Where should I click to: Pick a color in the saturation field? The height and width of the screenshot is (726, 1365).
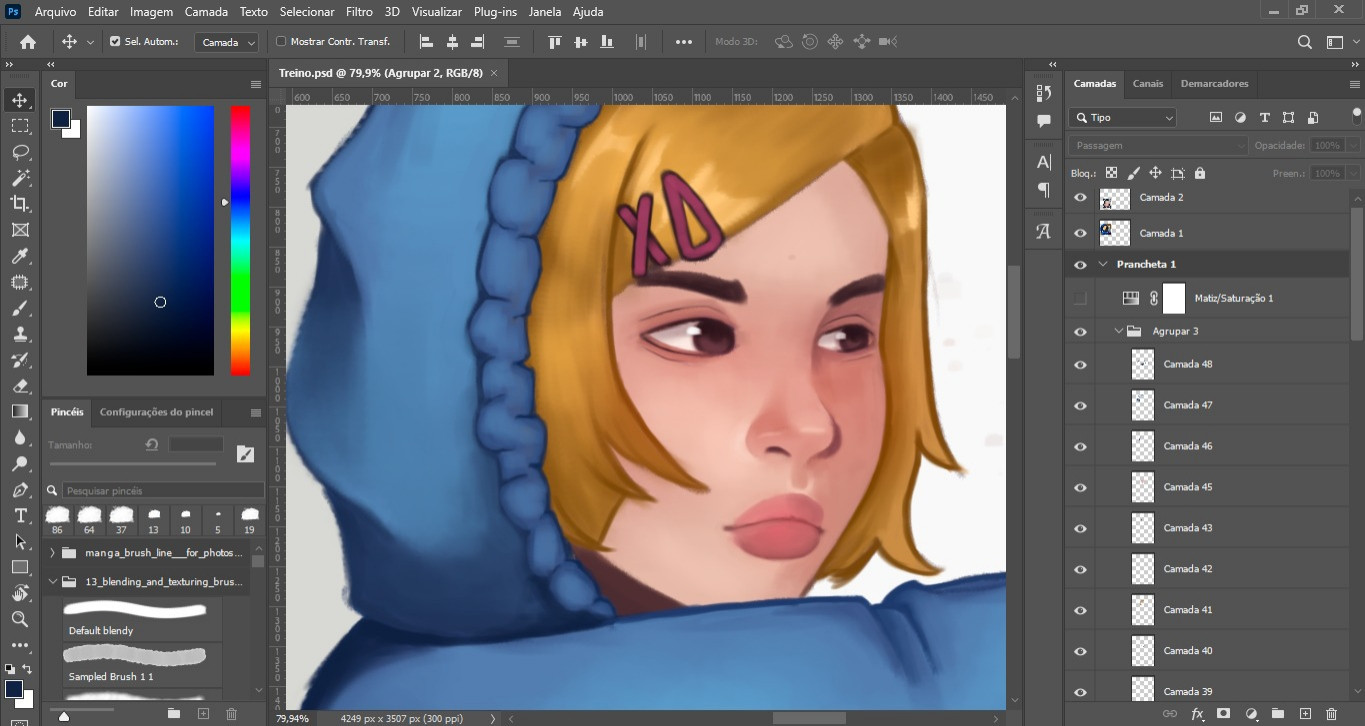point(150,240)
